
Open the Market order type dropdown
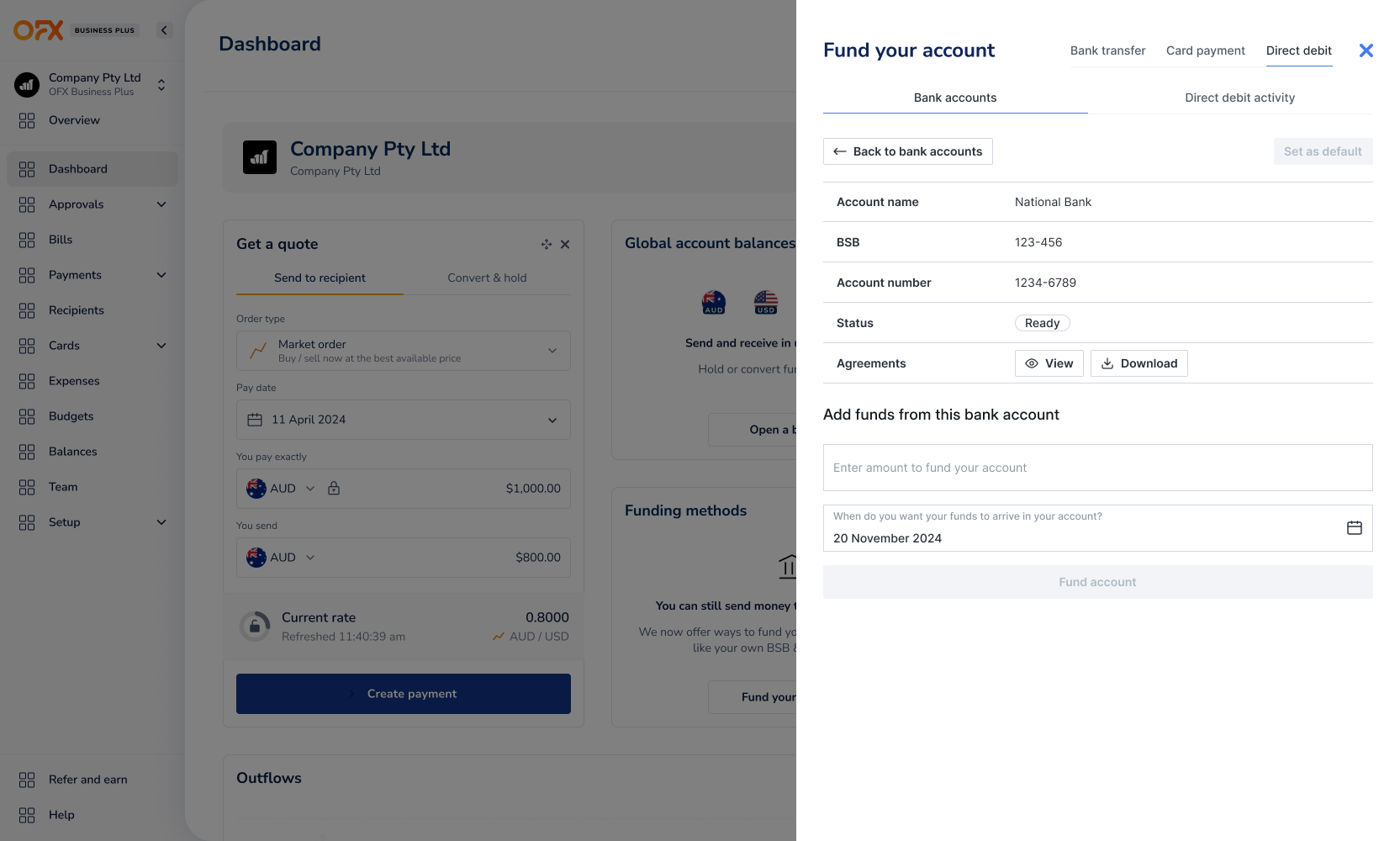pos(404,351)
